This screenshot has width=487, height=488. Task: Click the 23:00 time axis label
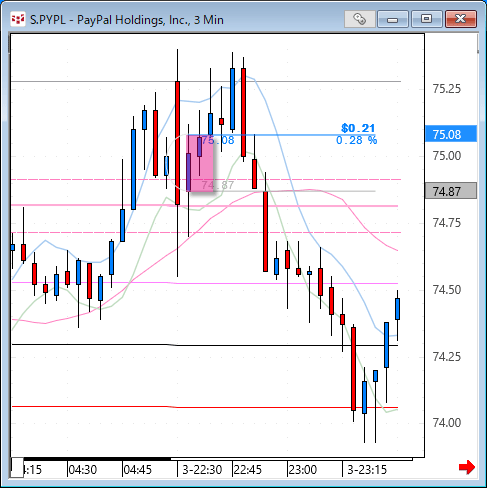pyautogui.click(x=303, y=470)
